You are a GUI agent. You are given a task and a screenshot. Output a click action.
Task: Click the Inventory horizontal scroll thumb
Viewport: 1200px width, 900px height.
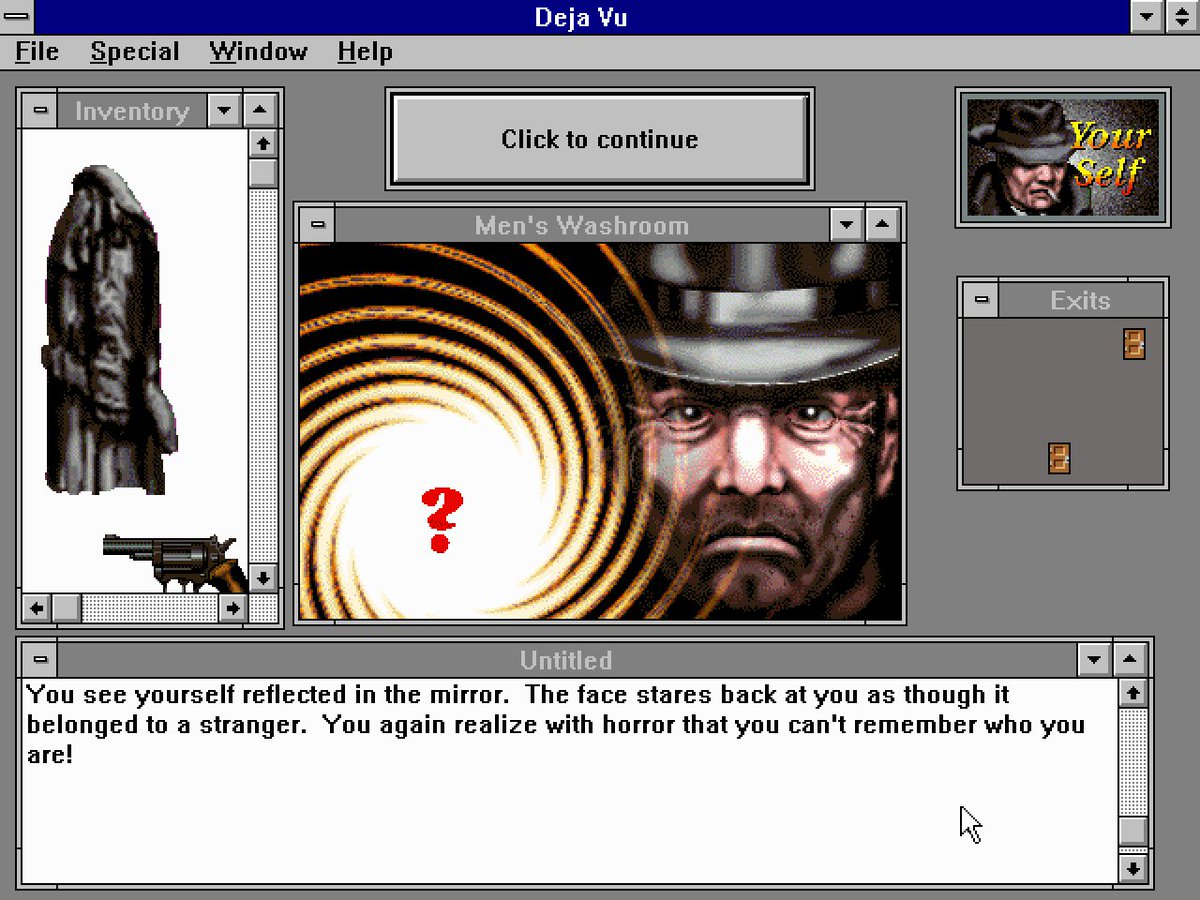coord(66,607)
